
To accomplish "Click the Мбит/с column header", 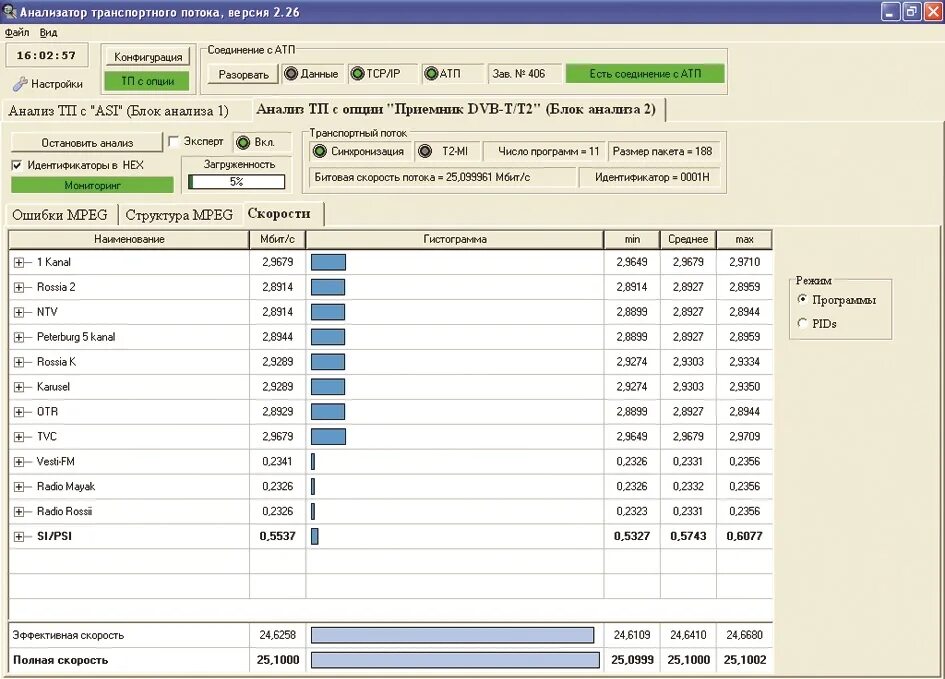I will point(277,239).
